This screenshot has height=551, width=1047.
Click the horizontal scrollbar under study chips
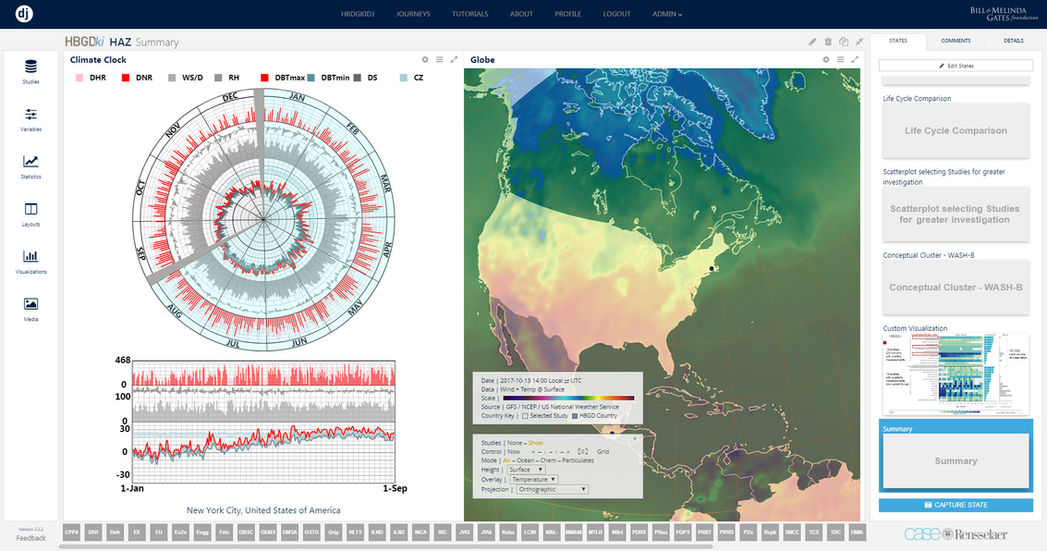[385, 546]
